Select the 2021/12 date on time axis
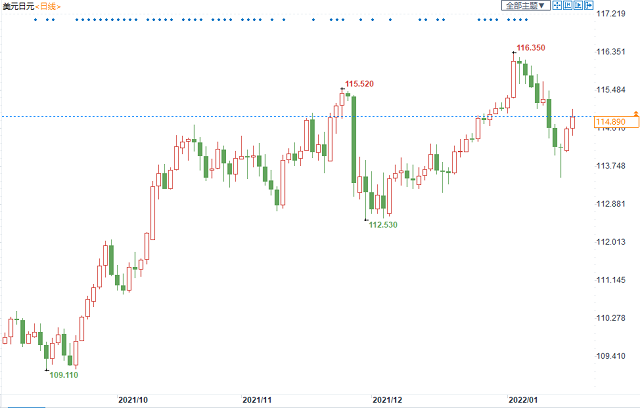This screenshot has height=408, width=640. [387, 399]
